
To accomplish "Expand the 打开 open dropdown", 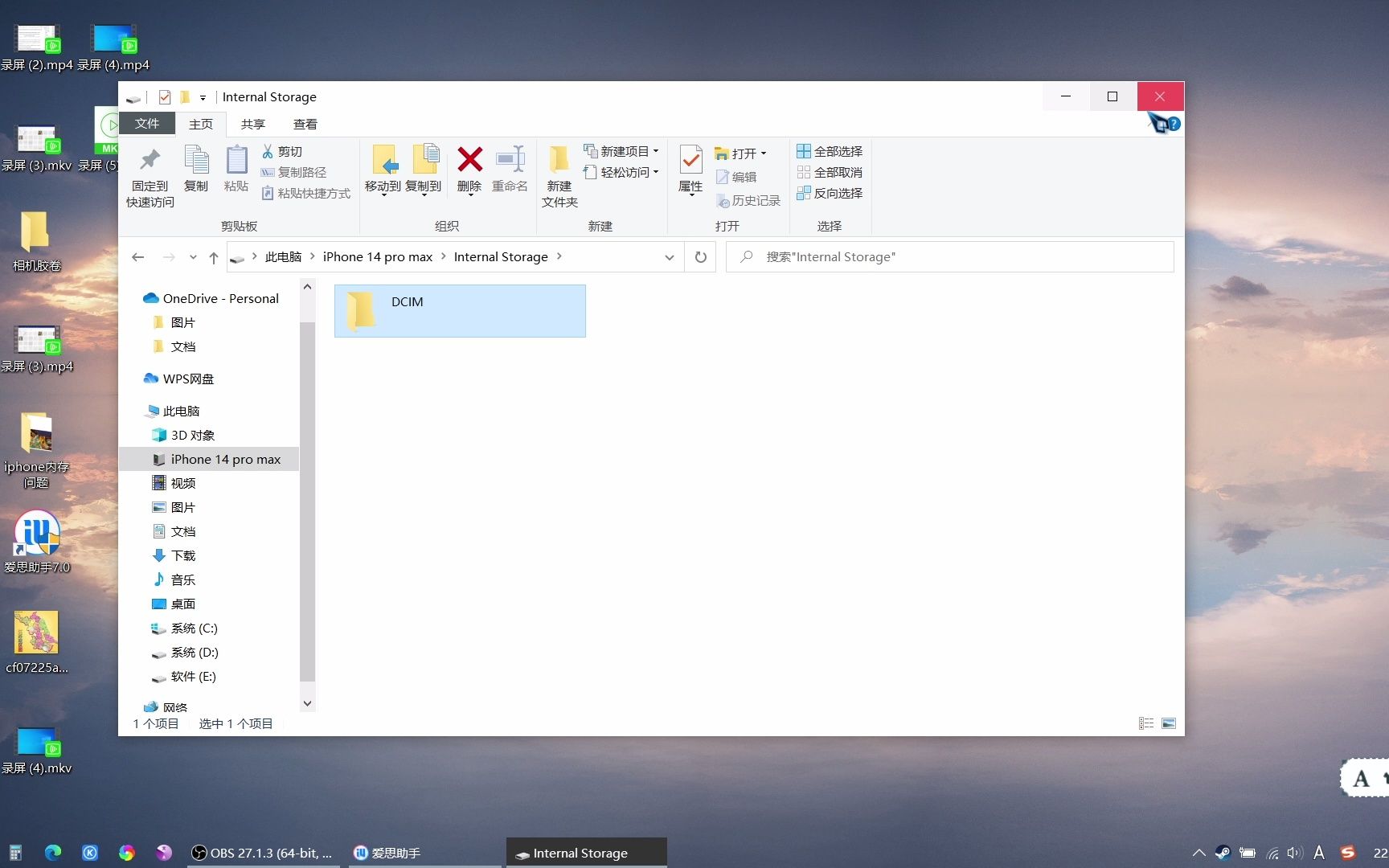I will pos(740,153).
